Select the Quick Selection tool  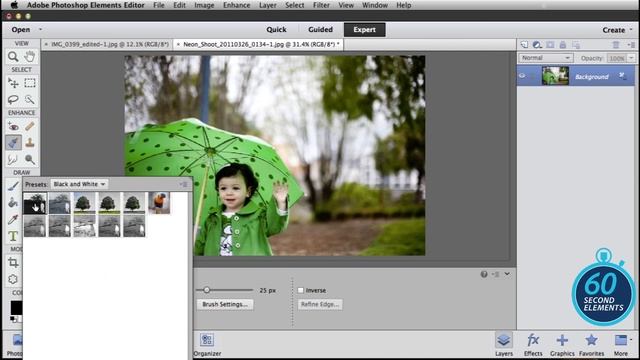click(29, 99)
